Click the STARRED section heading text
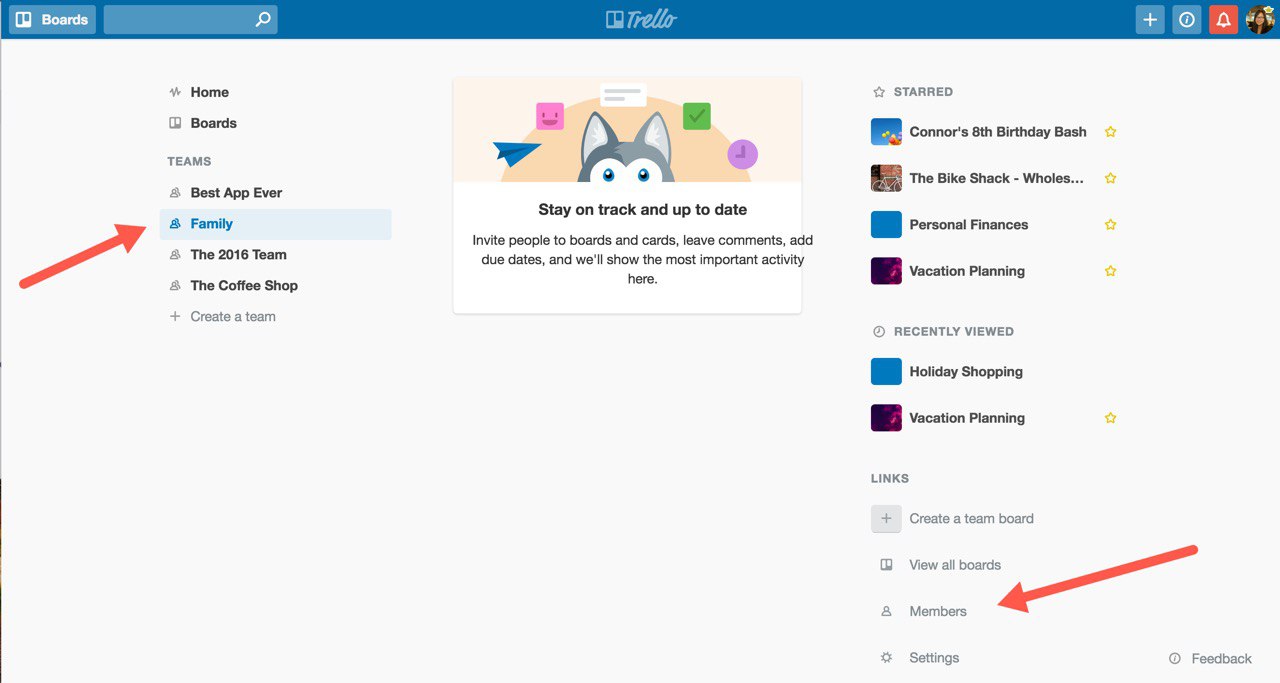The height and width of the screenshot is (683, 1280). tap(923, 92)
